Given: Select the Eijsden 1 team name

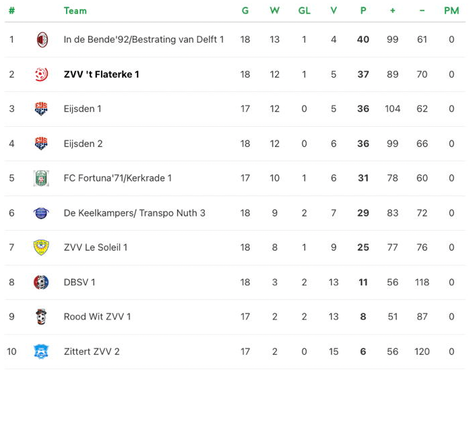Looking at the screenshot, I should pos(83,109).
